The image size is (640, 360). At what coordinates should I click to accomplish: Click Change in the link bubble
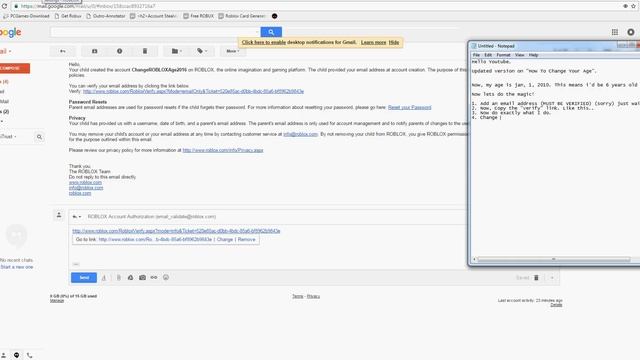point(224,240)
